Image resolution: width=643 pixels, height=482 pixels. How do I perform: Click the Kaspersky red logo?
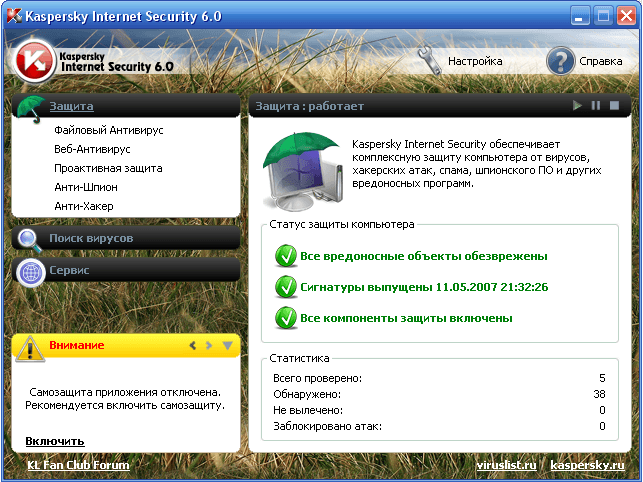[32, 62]
